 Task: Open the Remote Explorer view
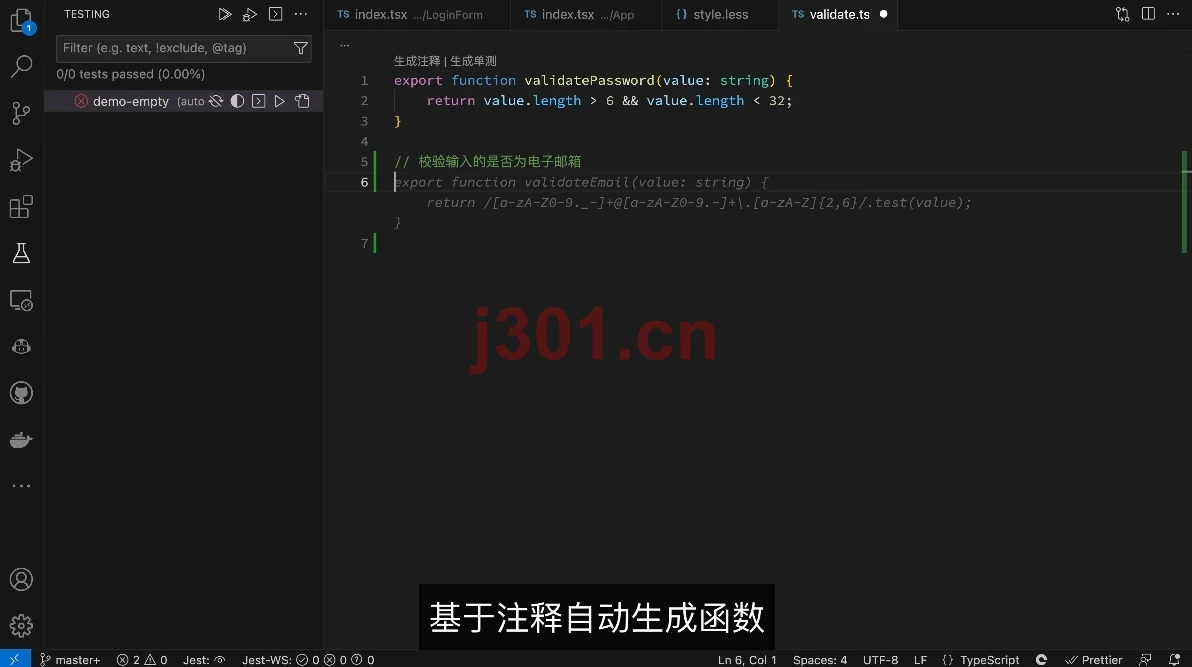[x=21, y=300]
